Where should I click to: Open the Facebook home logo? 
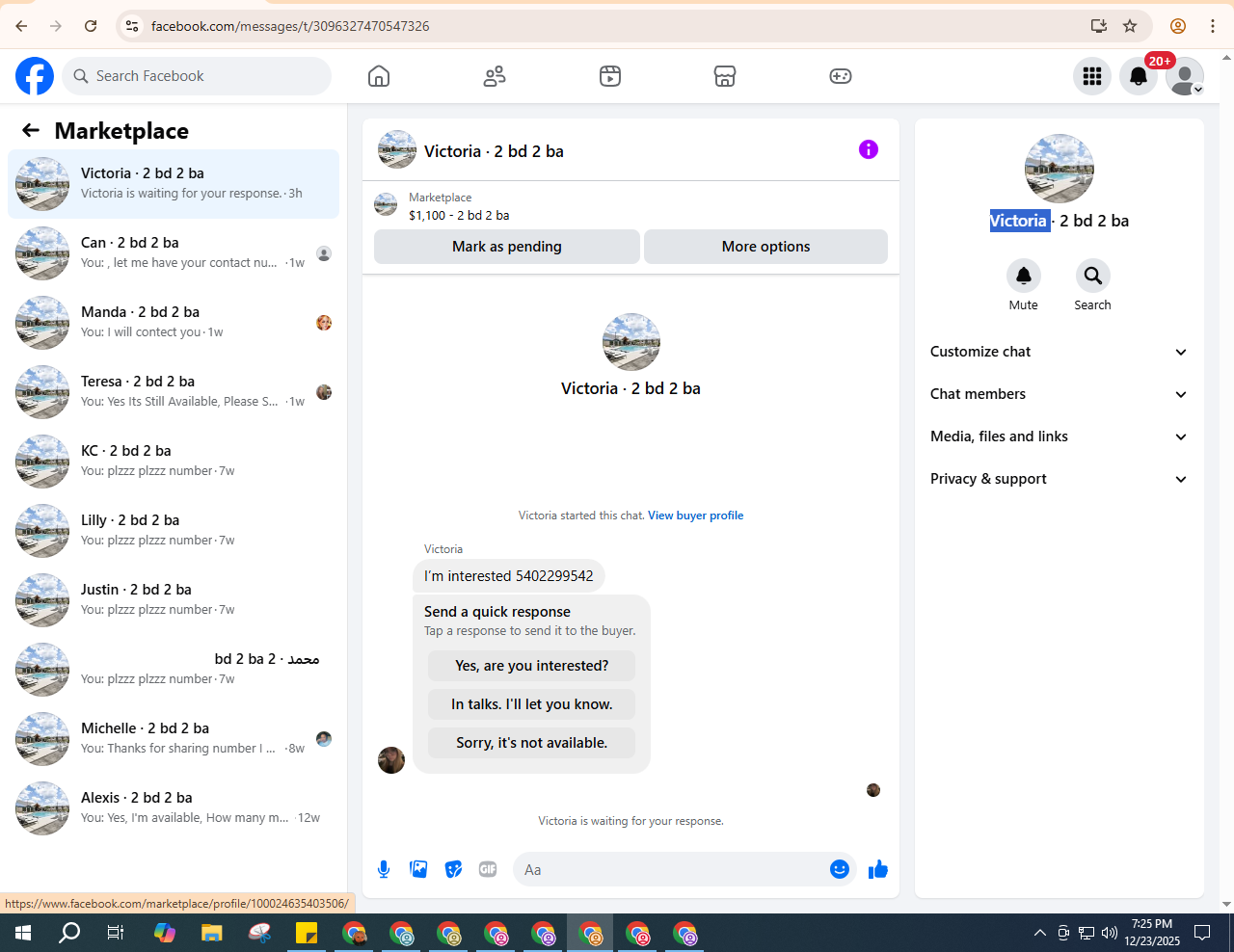pyautogui.click(x=35, y=76)
